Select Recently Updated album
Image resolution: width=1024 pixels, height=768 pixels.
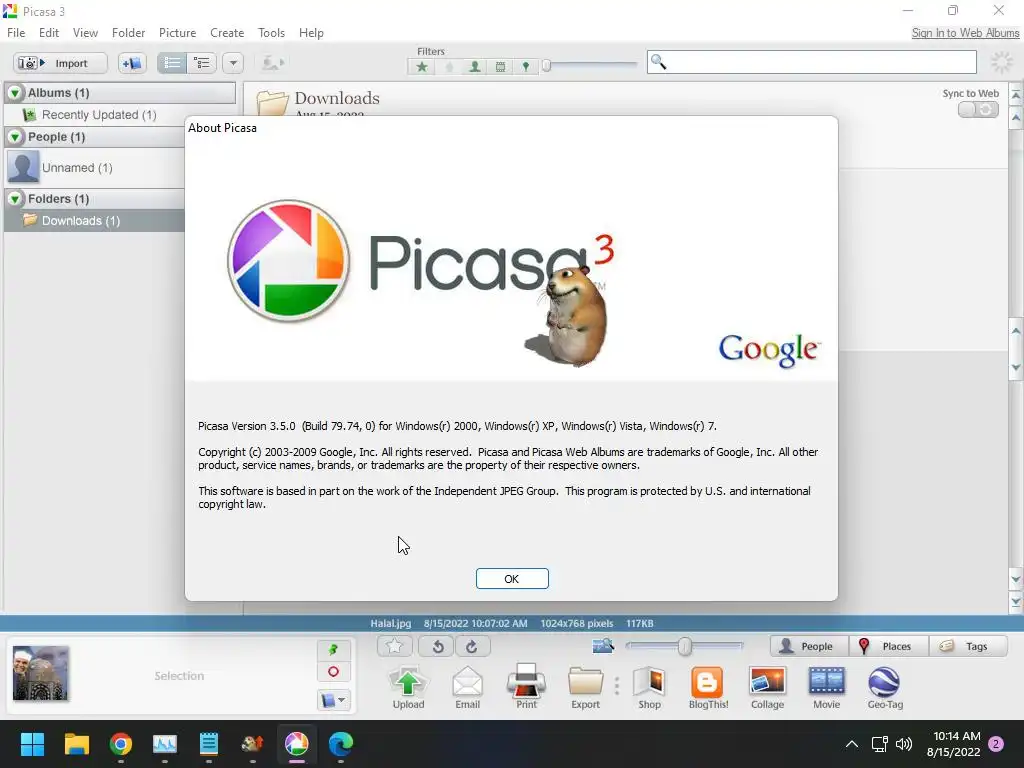[99, 115]
